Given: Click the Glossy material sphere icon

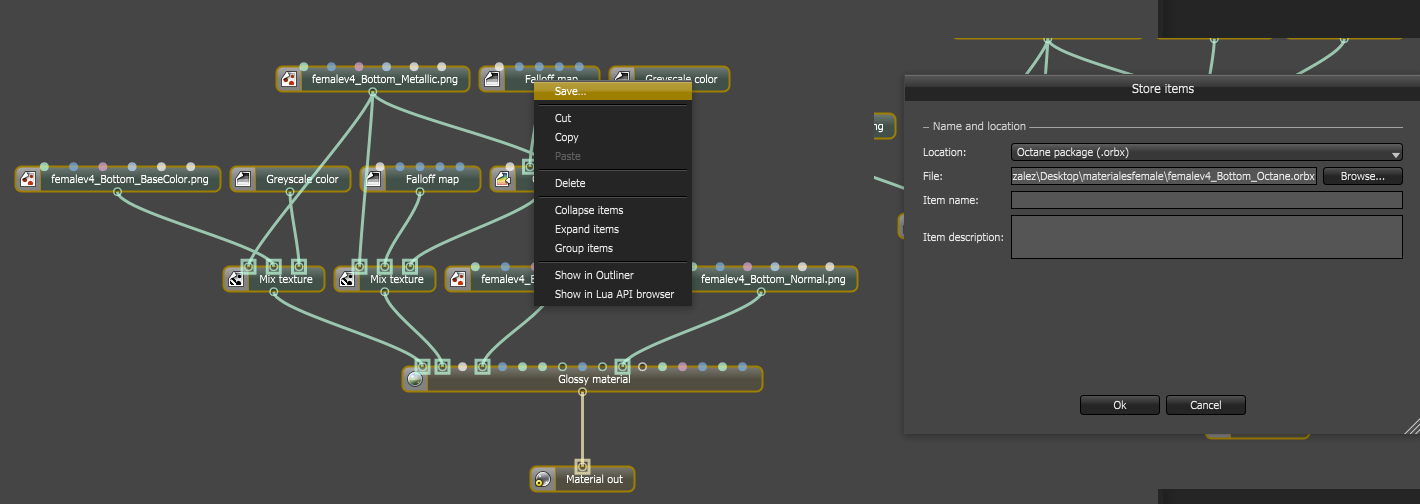Looking at the screenshot, I should (415, 380).
